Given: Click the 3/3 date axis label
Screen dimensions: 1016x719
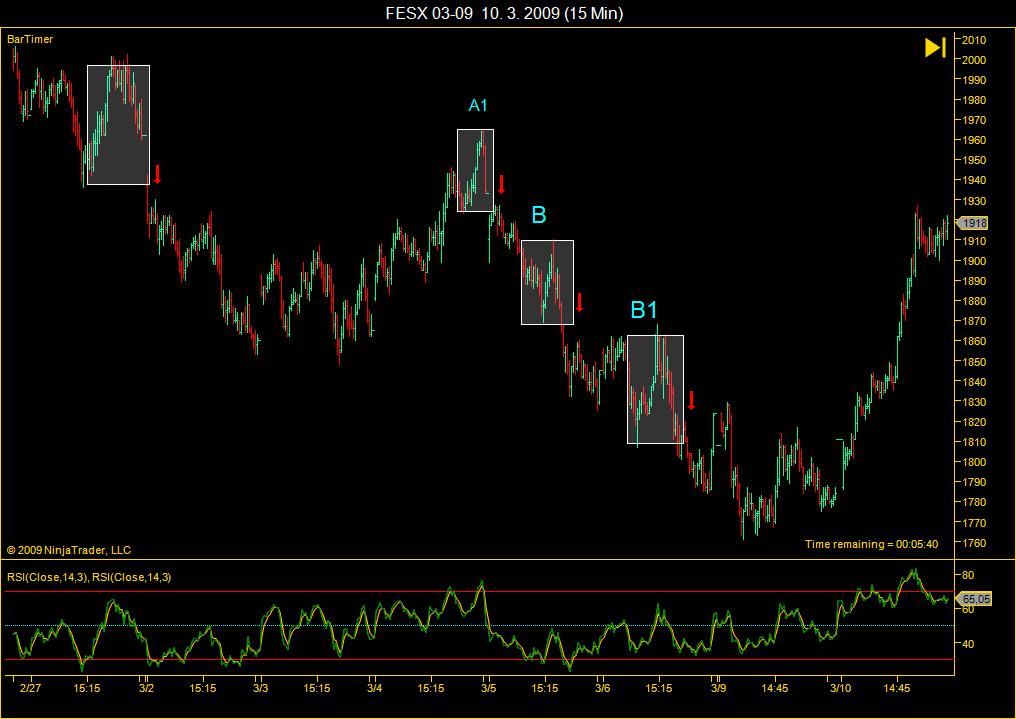Looking at the screenshot, I should [x=260, y=688].
